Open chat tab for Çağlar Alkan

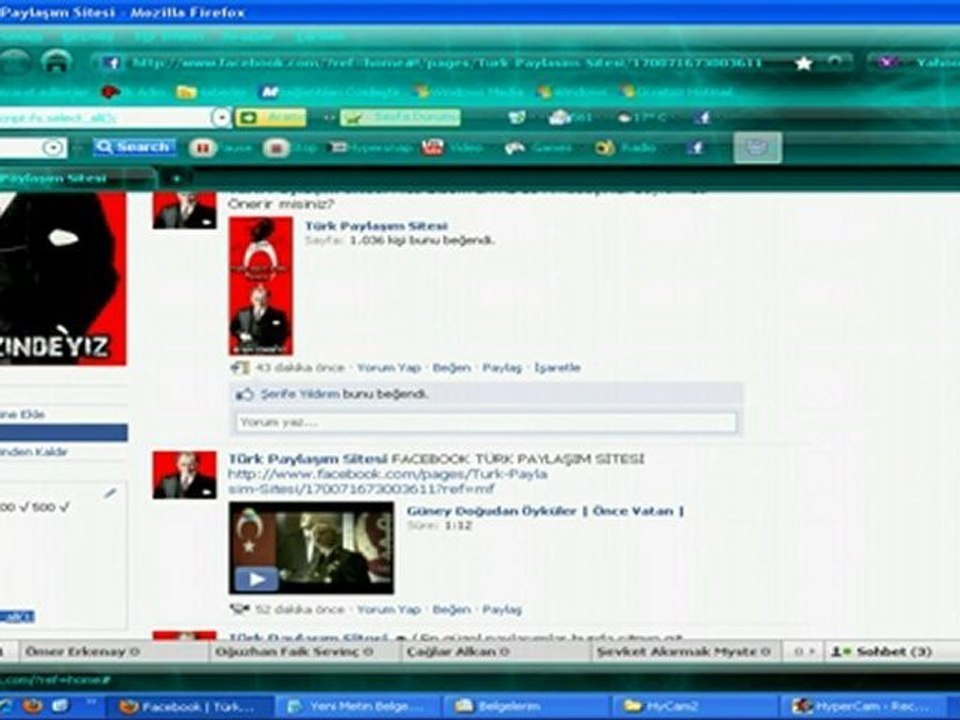tap(495, 652)
